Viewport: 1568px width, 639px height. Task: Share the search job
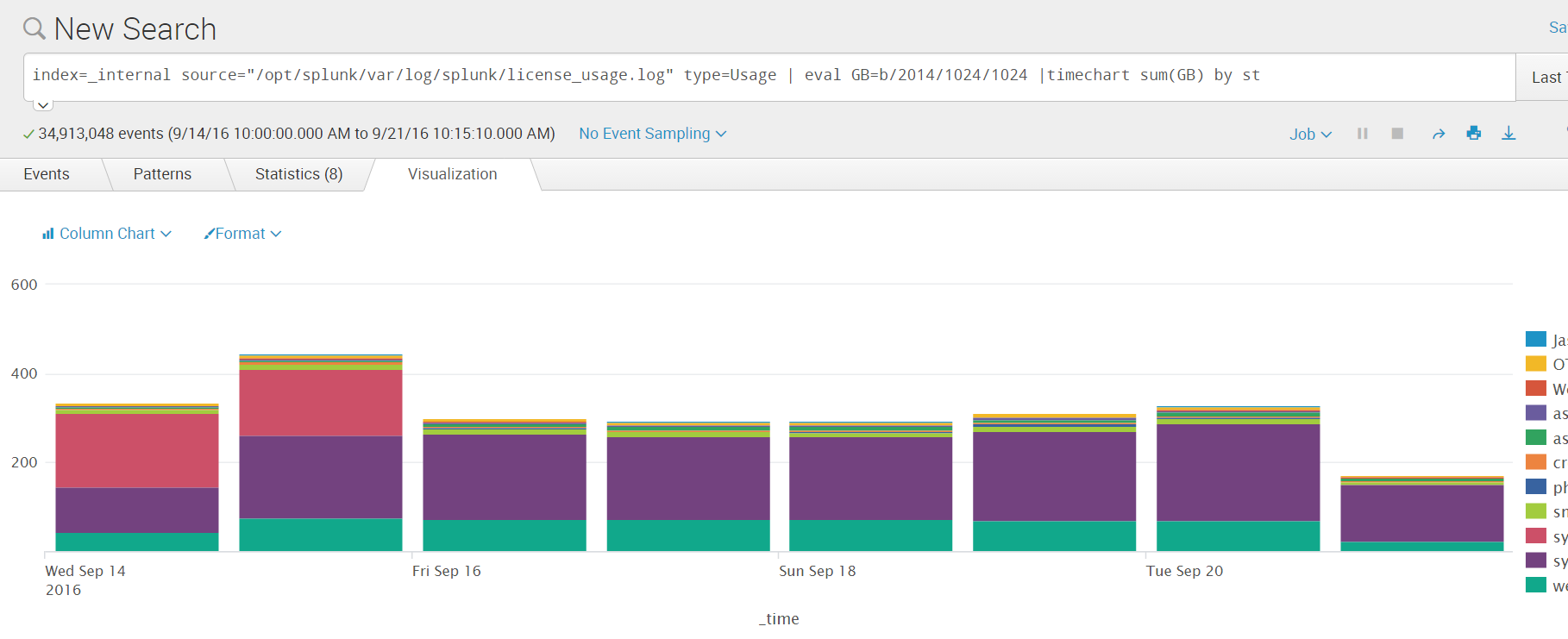1438,134
